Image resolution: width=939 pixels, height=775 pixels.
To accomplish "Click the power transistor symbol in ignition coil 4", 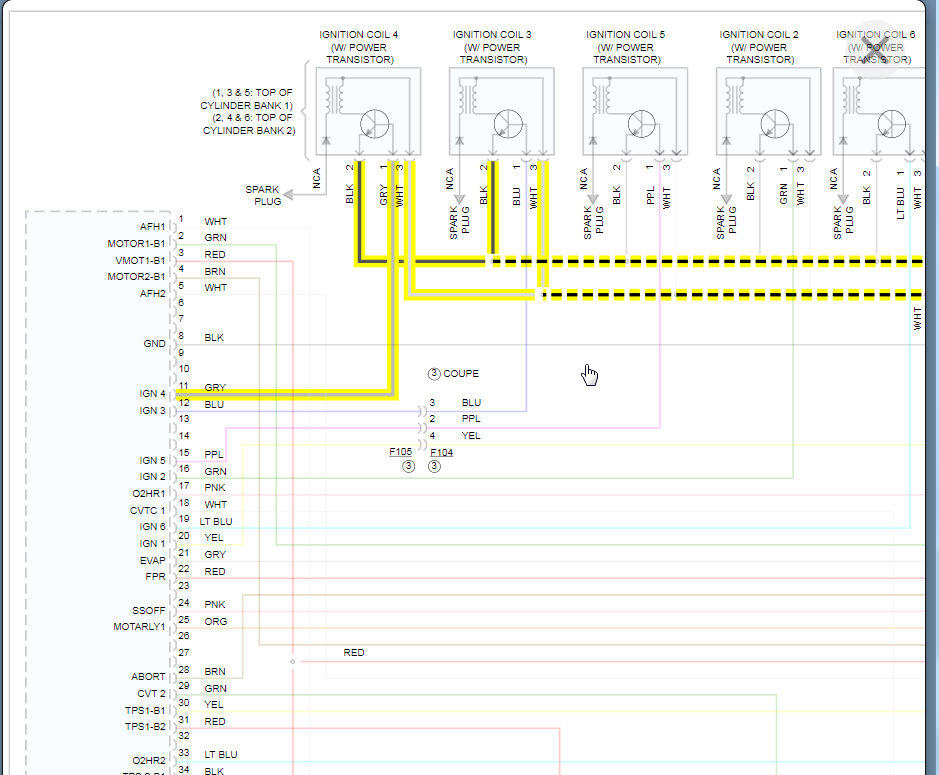I will pos(375,125).
